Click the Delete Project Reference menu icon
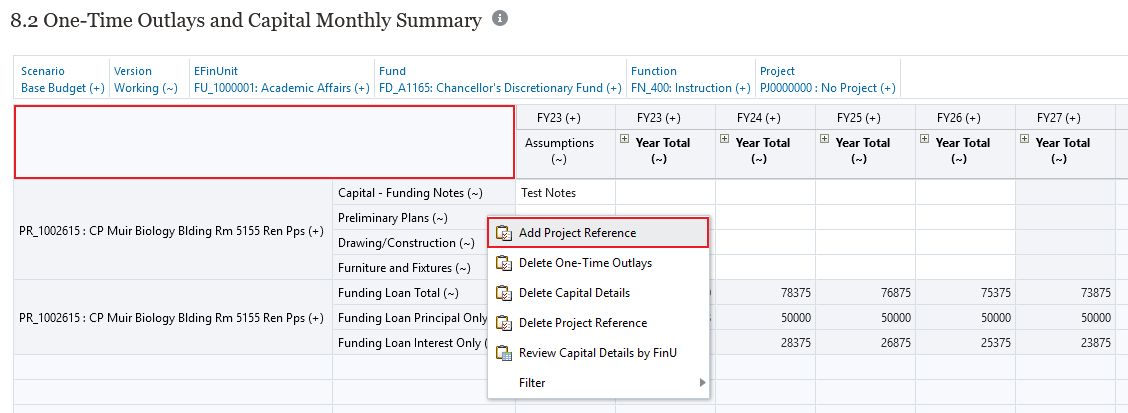Image resolution: width=1128 pixels, height=413 pixels. [x=504, y=323]
